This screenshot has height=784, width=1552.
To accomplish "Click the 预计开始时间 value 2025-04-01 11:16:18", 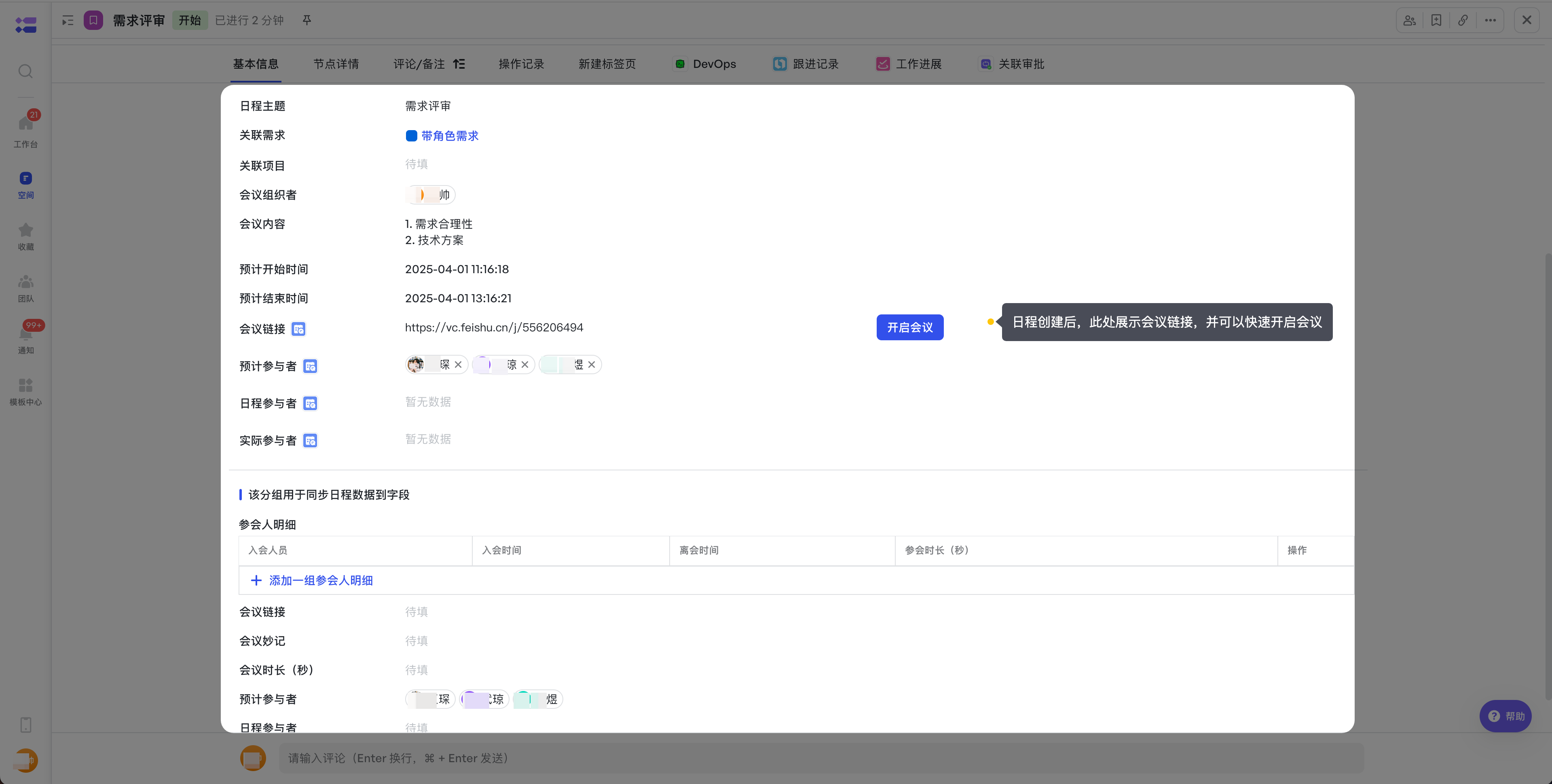I will click(x=457, y=269).
